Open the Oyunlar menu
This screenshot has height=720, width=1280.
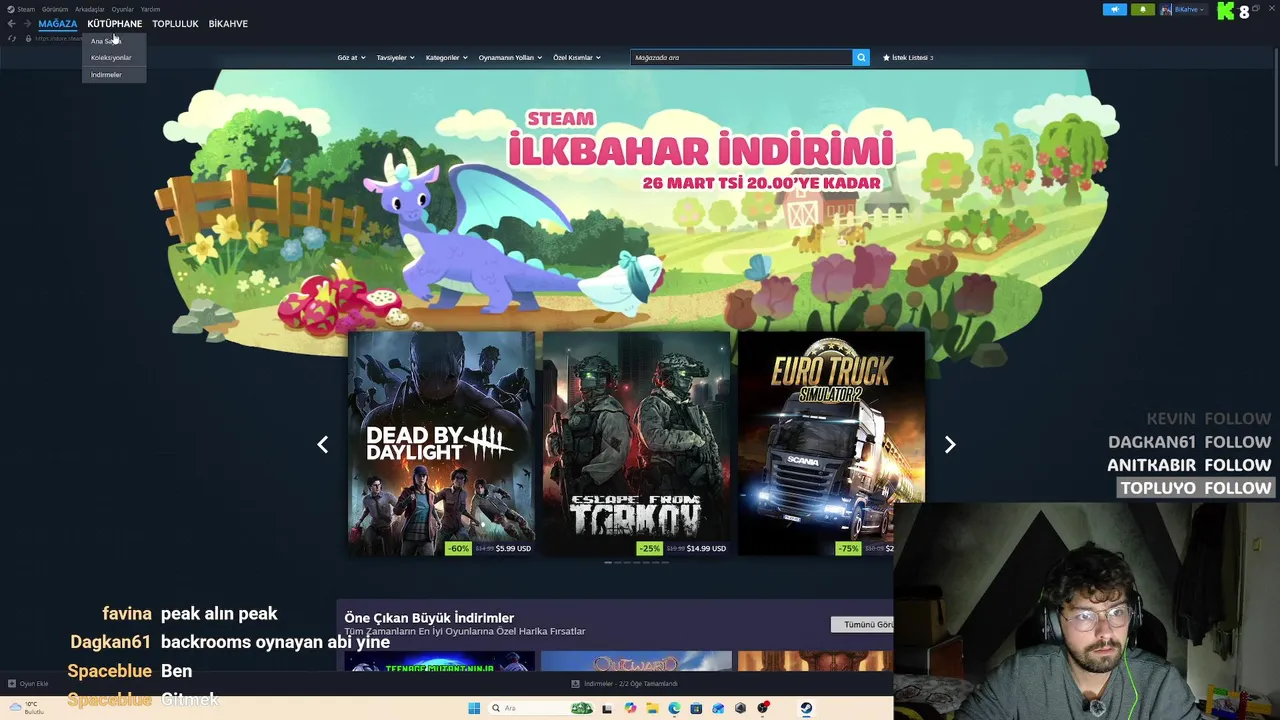122,9
